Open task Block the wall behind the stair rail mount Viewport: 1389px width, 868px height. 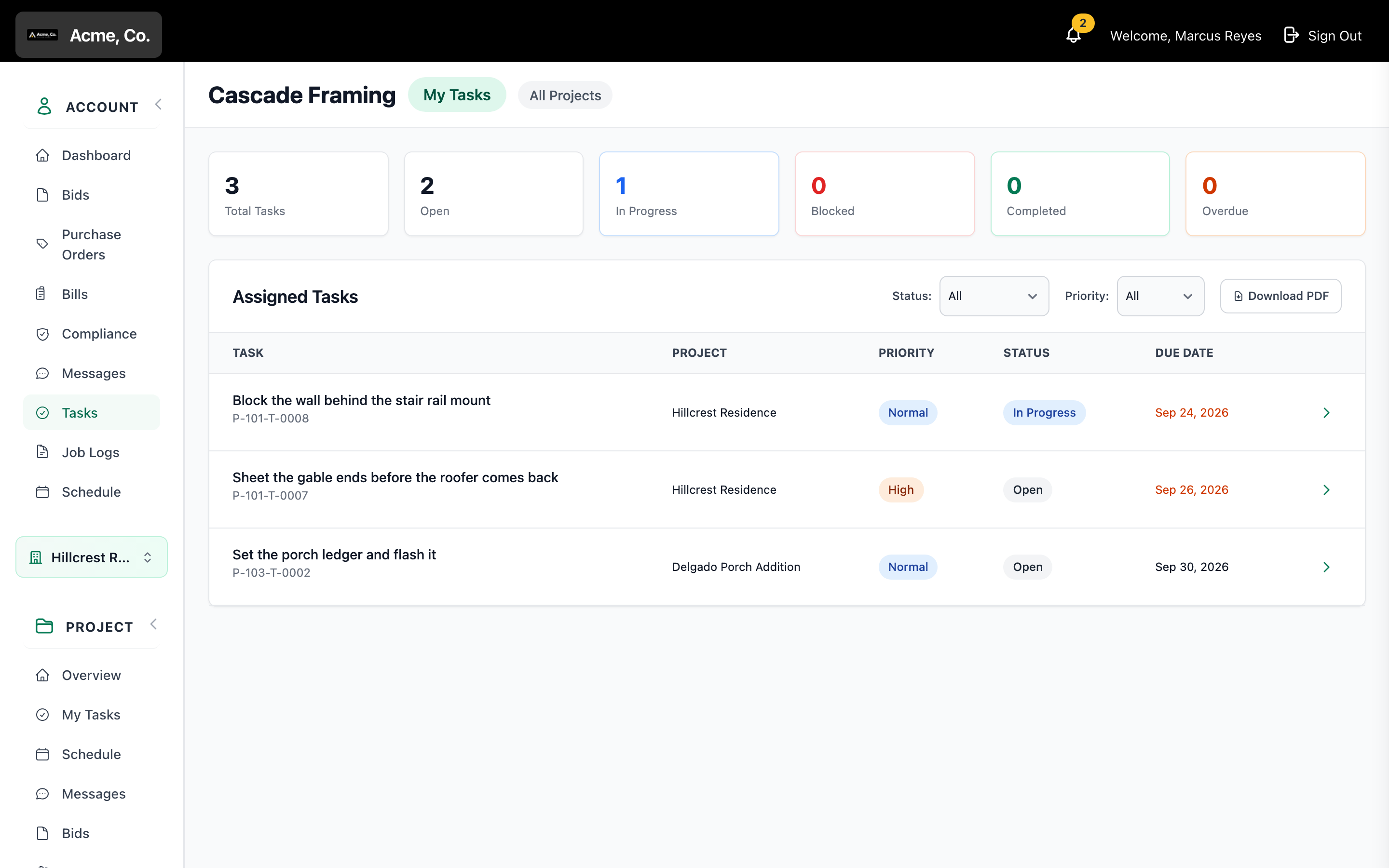point(361,400)
